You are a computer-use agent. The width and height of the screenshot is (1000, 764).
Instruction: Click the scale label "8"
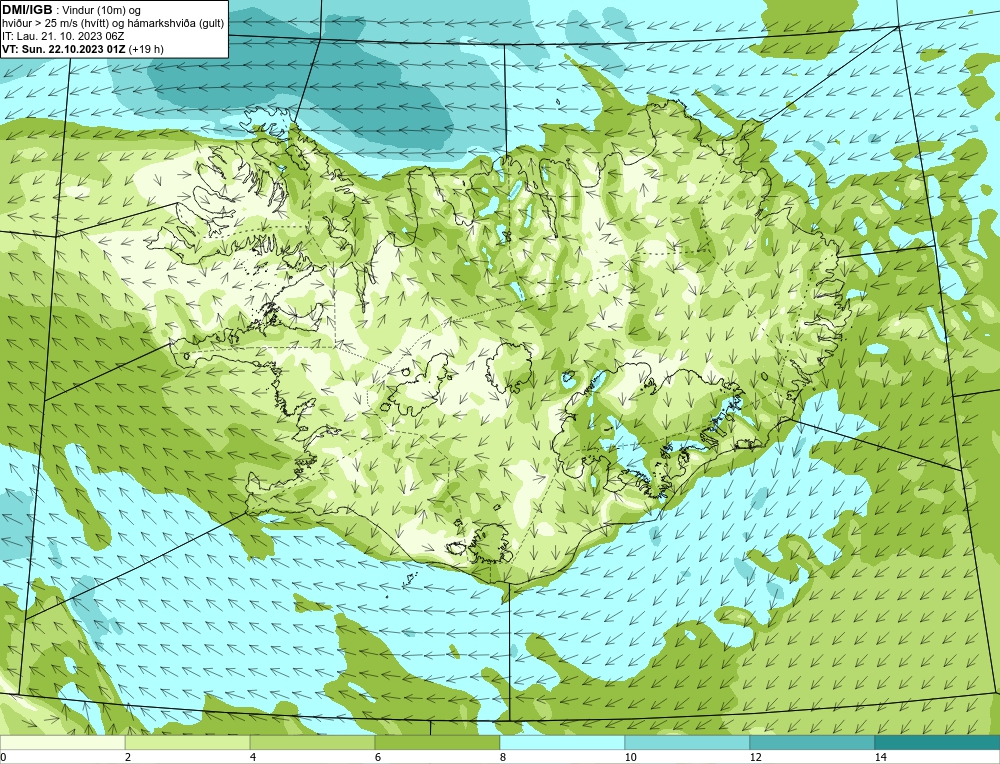point(503,757)
